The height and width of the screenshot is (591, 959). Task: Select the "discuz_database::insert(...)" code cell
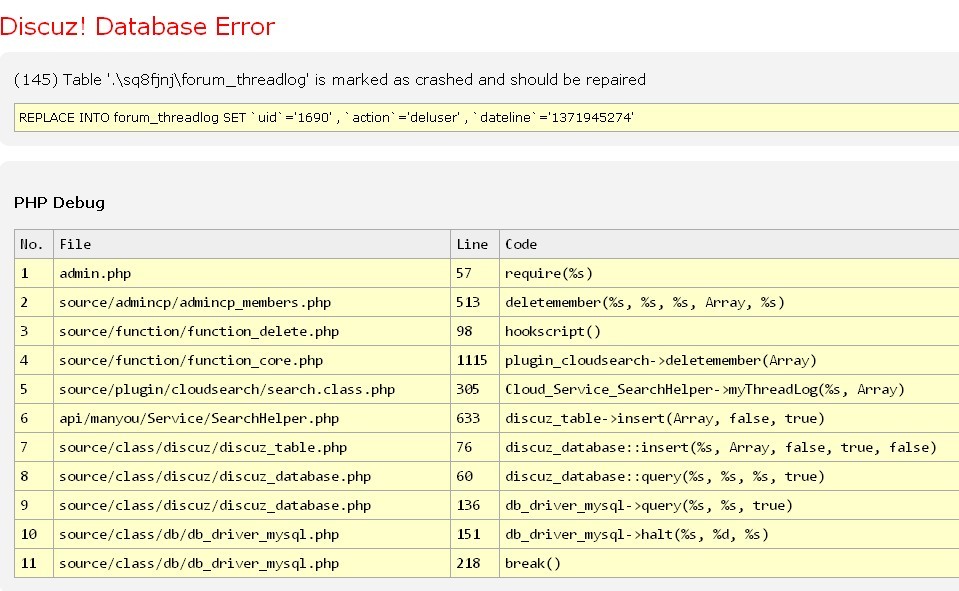coord(729,447)
